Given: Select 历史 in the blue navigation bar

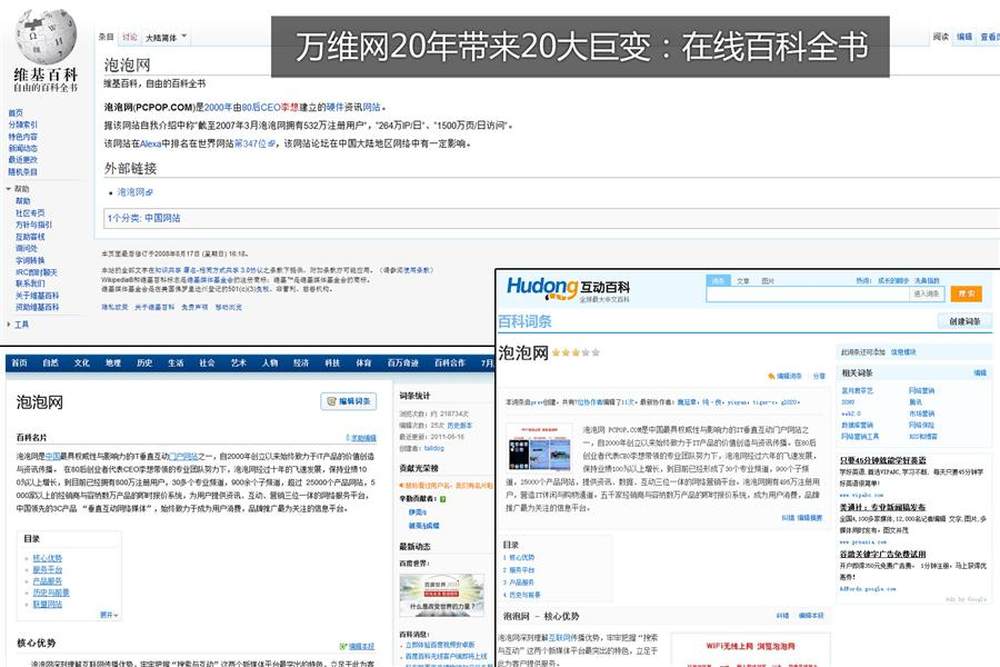Looking at the screenshot, I should click(145, 363).
